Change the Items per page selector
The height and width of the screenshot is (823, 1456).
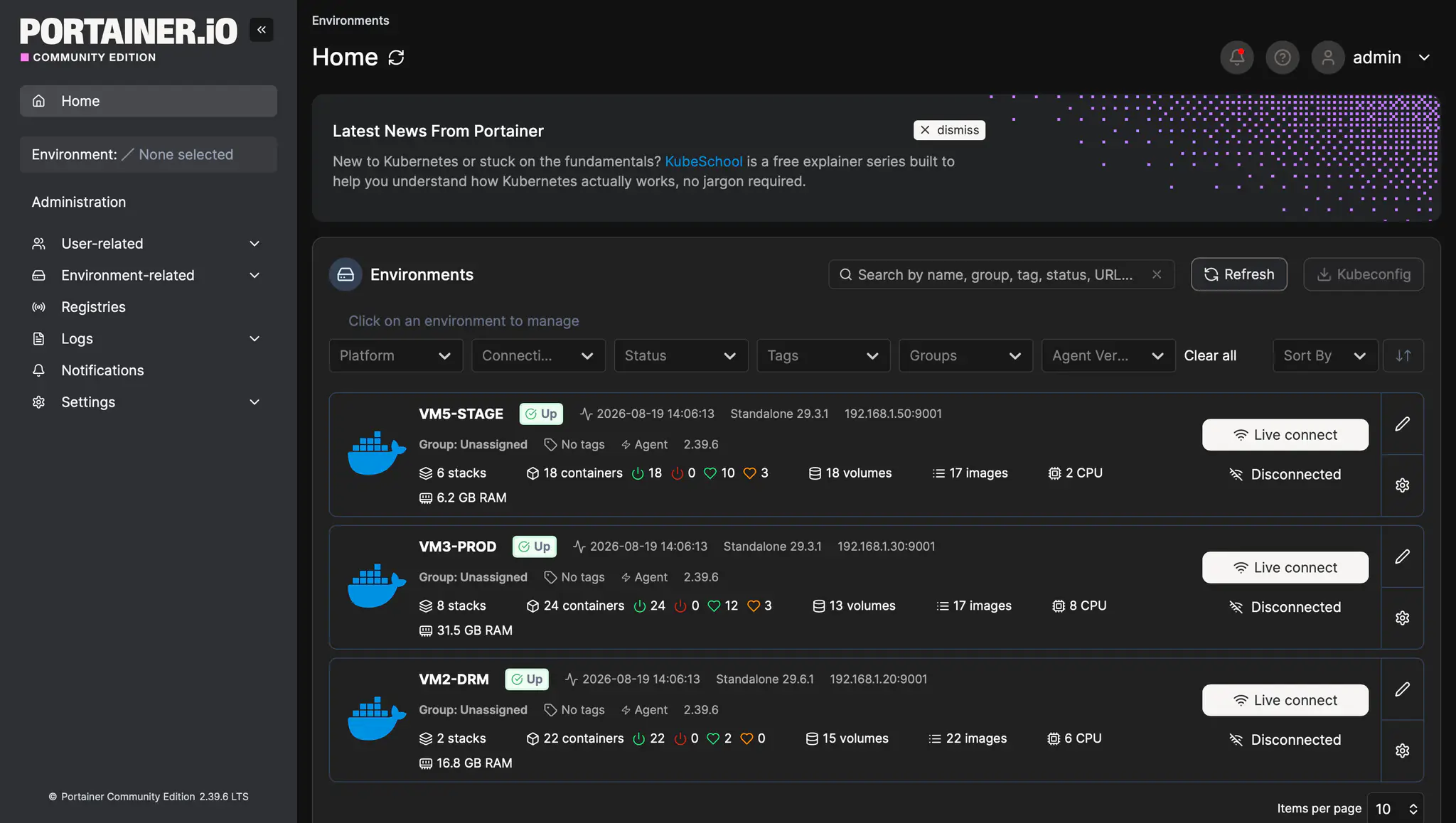pyautogui.click(x=1395, y=809)
